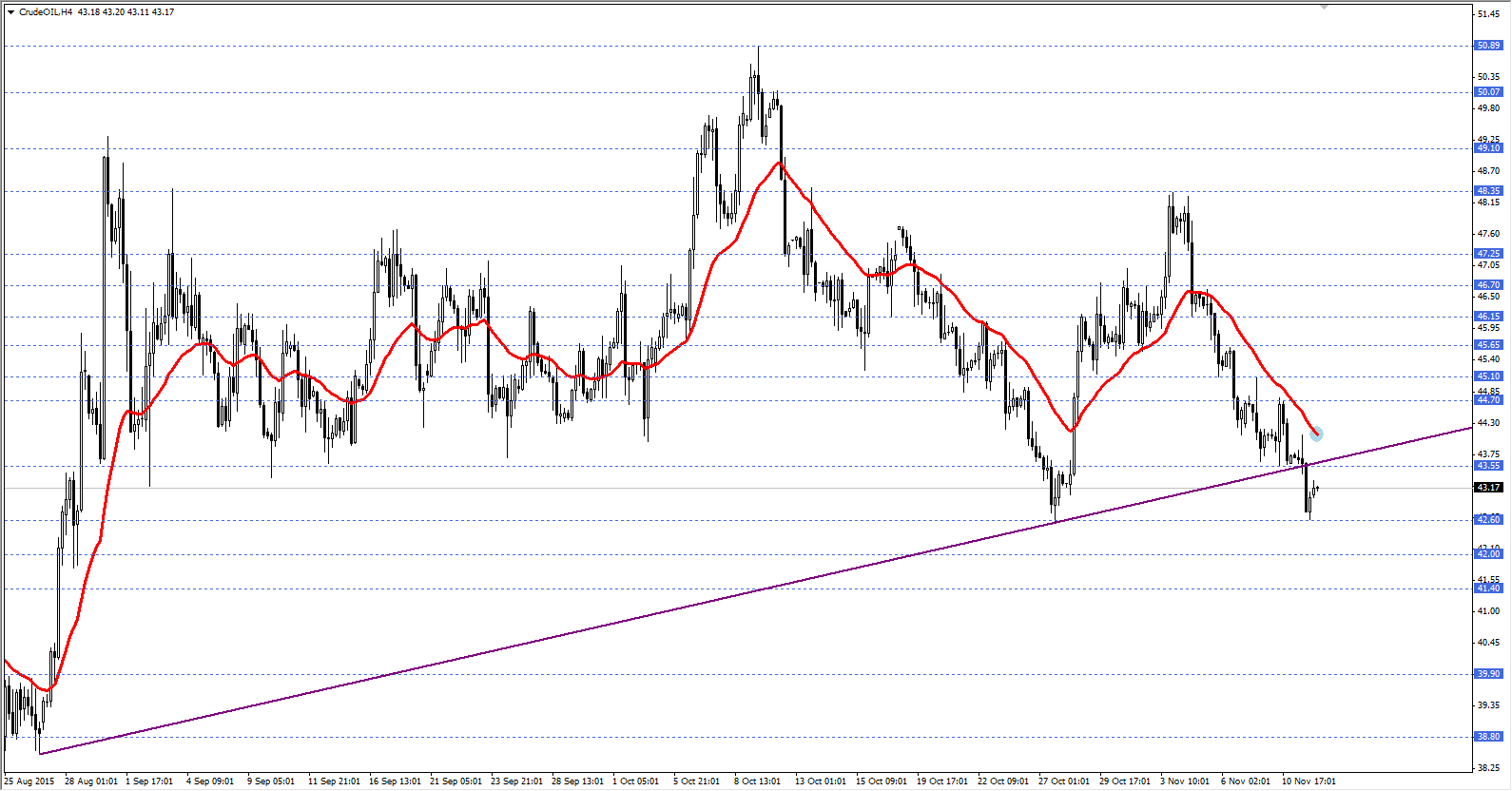
Task: Select the 46.70 price level tag
Action: coord(1488,285)
